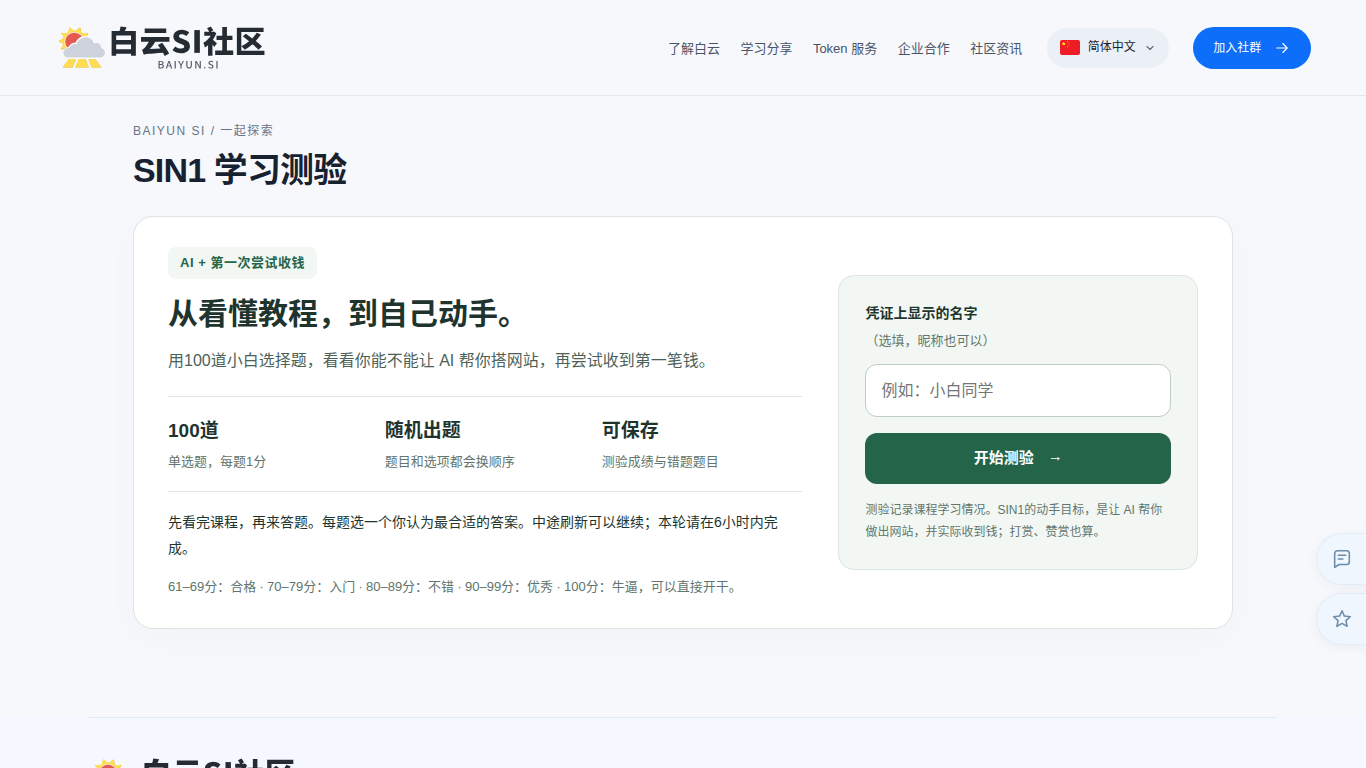
Task: Open the floating chat message icon
Action: pyautogui.click(x=1342, y=559)
